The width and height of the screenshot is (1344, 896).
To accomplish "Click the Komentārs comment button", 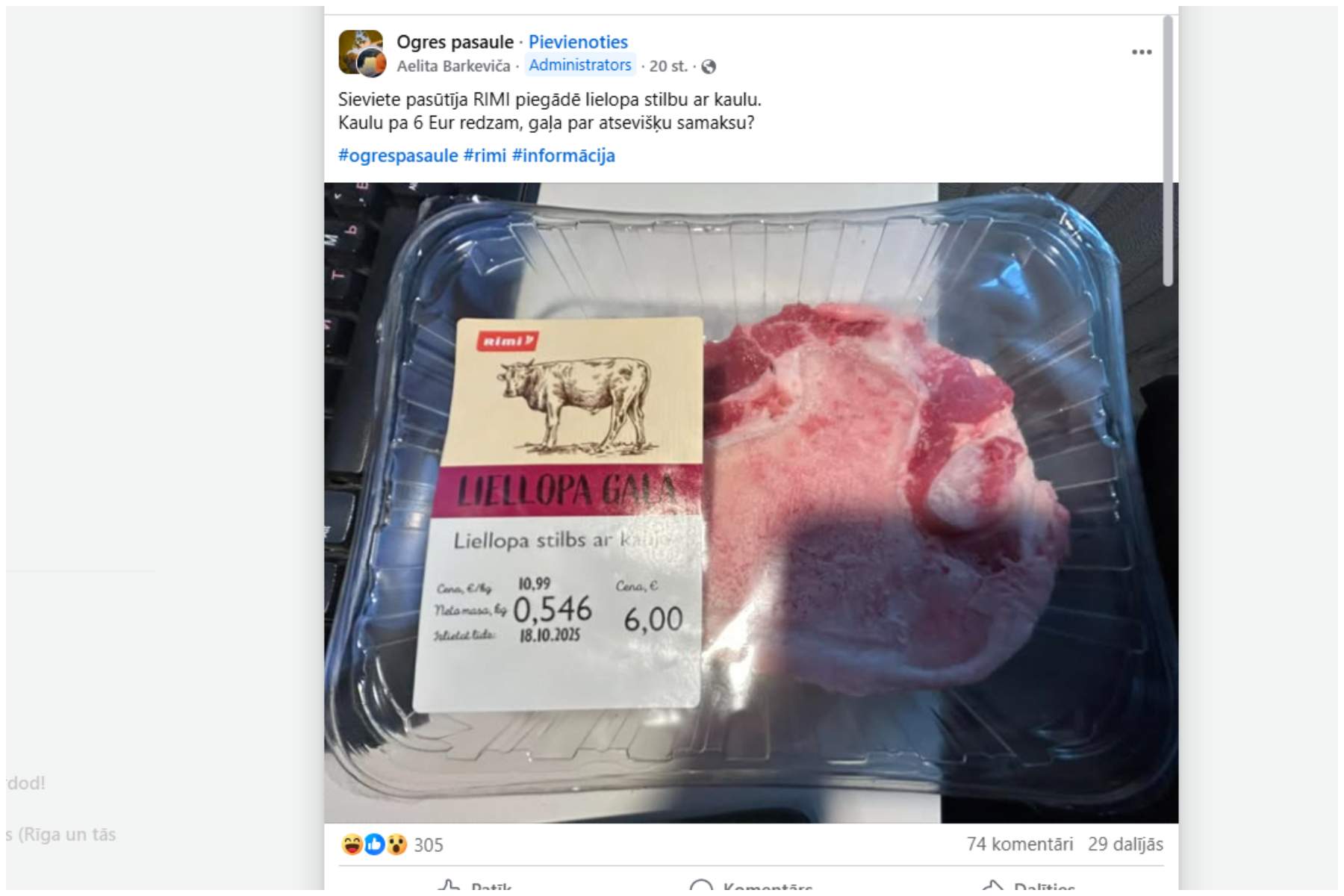I will pos(750,887).
